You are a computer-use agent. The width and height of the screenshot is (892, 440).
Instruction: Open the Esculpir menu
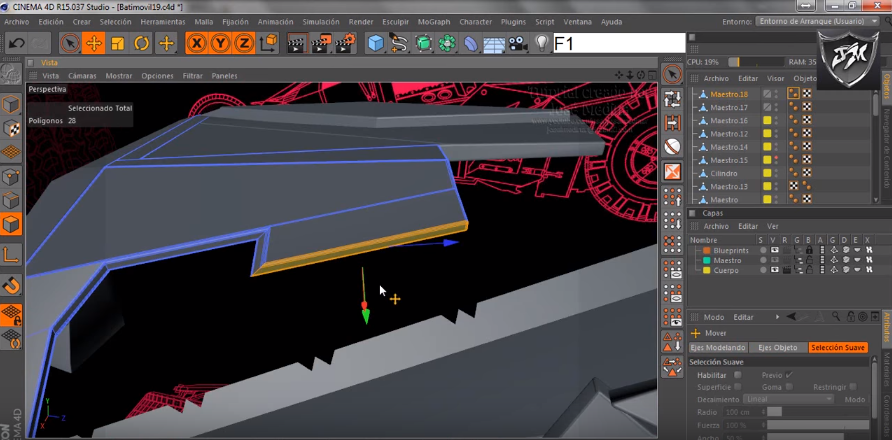pyautogui.click(x=395, y=22)
